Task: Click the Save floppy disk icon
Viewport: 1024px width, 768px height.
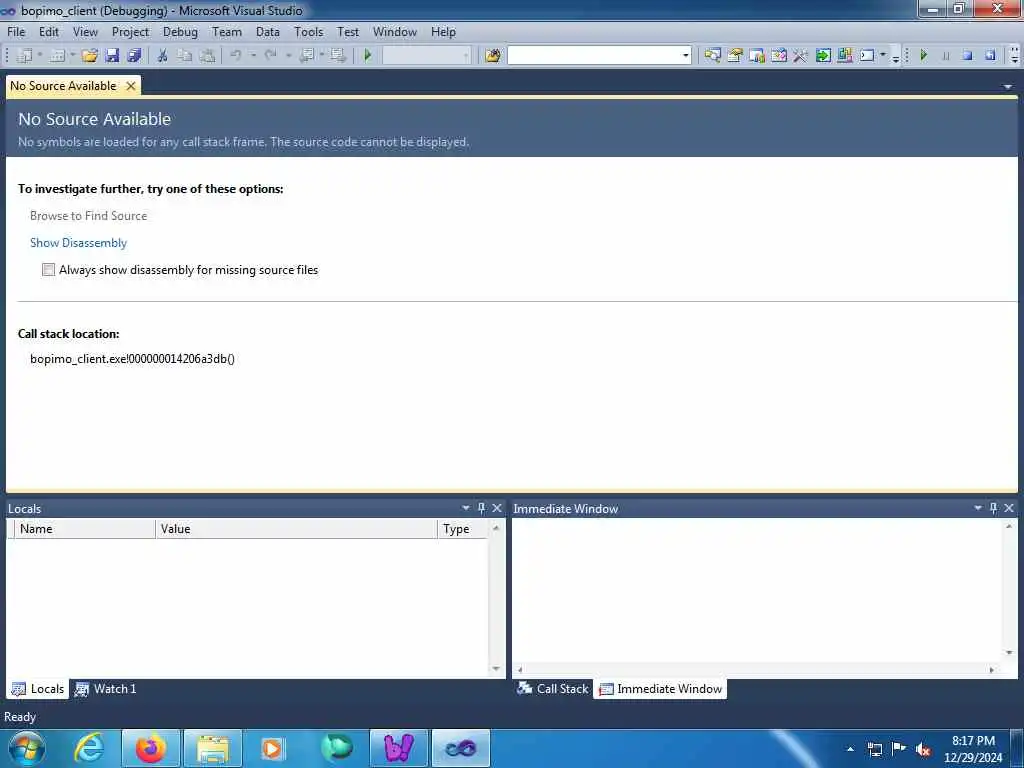Action: tap(112, 56)
